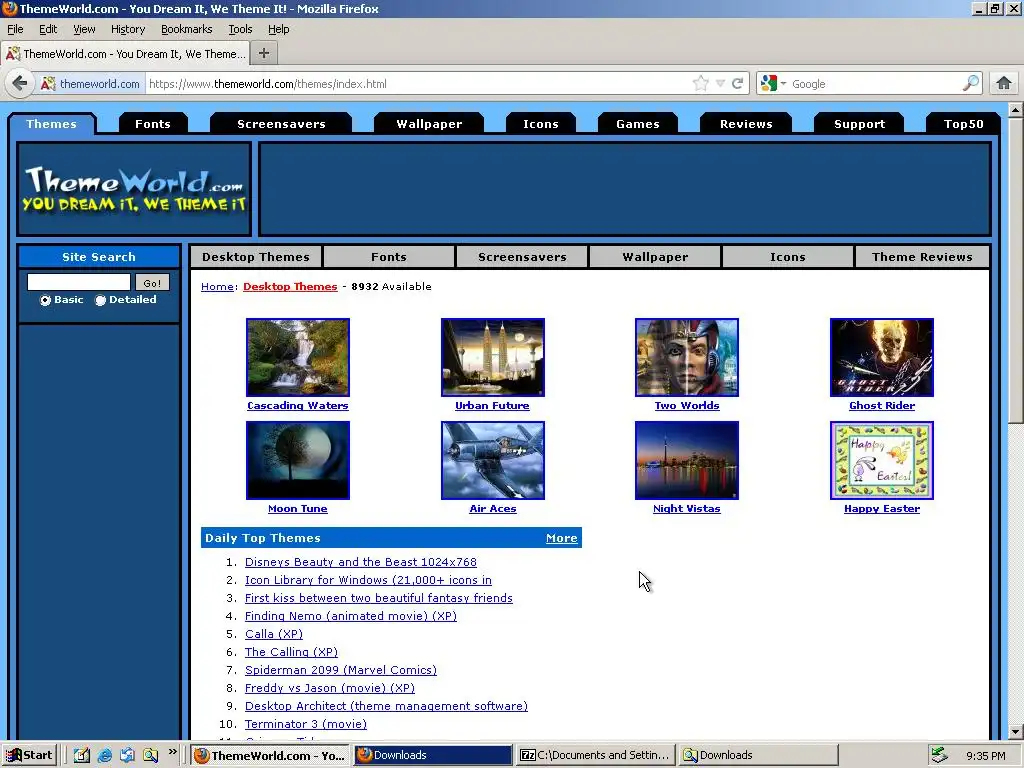The width and height of the screenshot is (1024, 768).
Task: Open the Desktop Architect theme management link
Action: click(x=386, y=706)
